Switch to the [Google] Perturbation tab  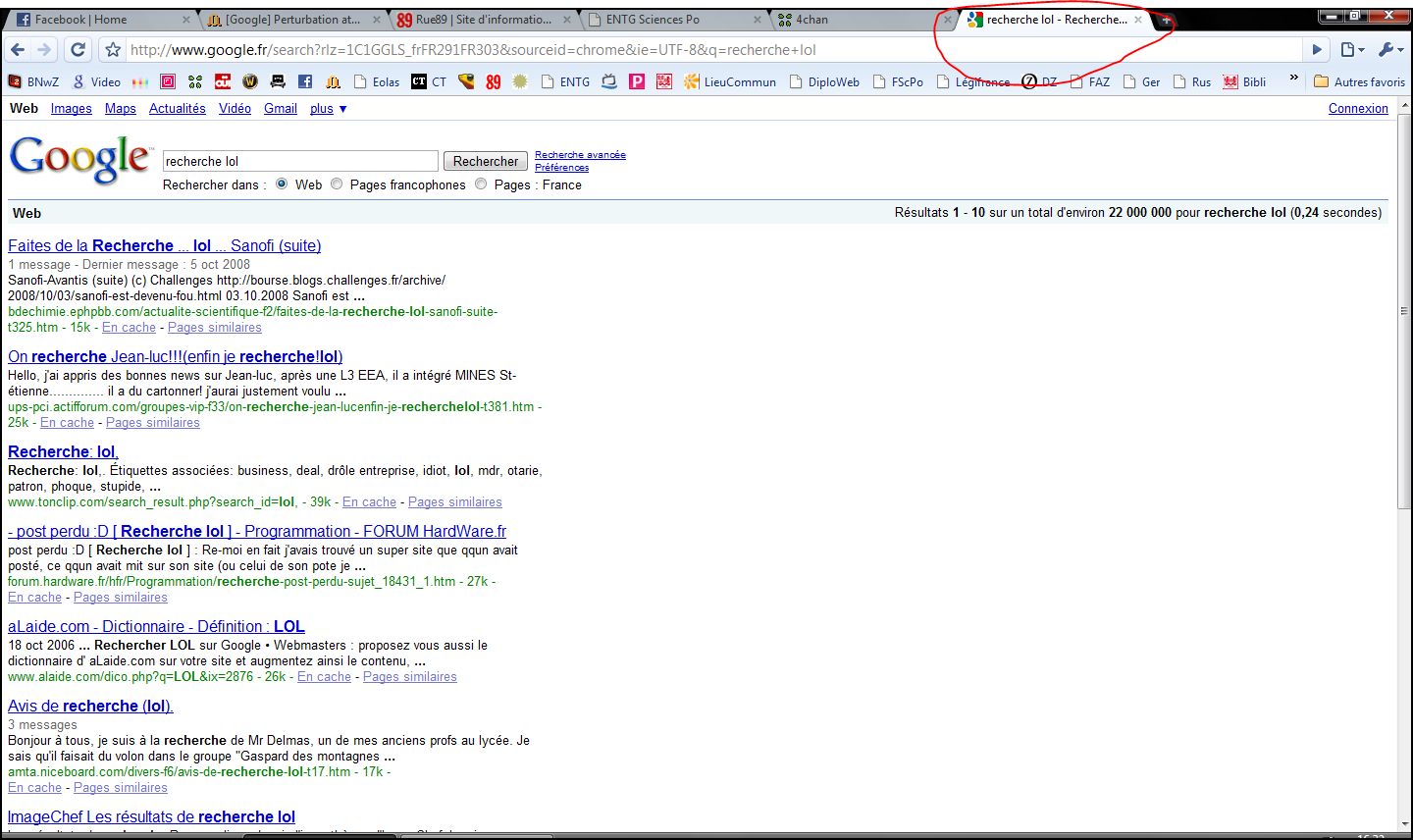point(292,19)
